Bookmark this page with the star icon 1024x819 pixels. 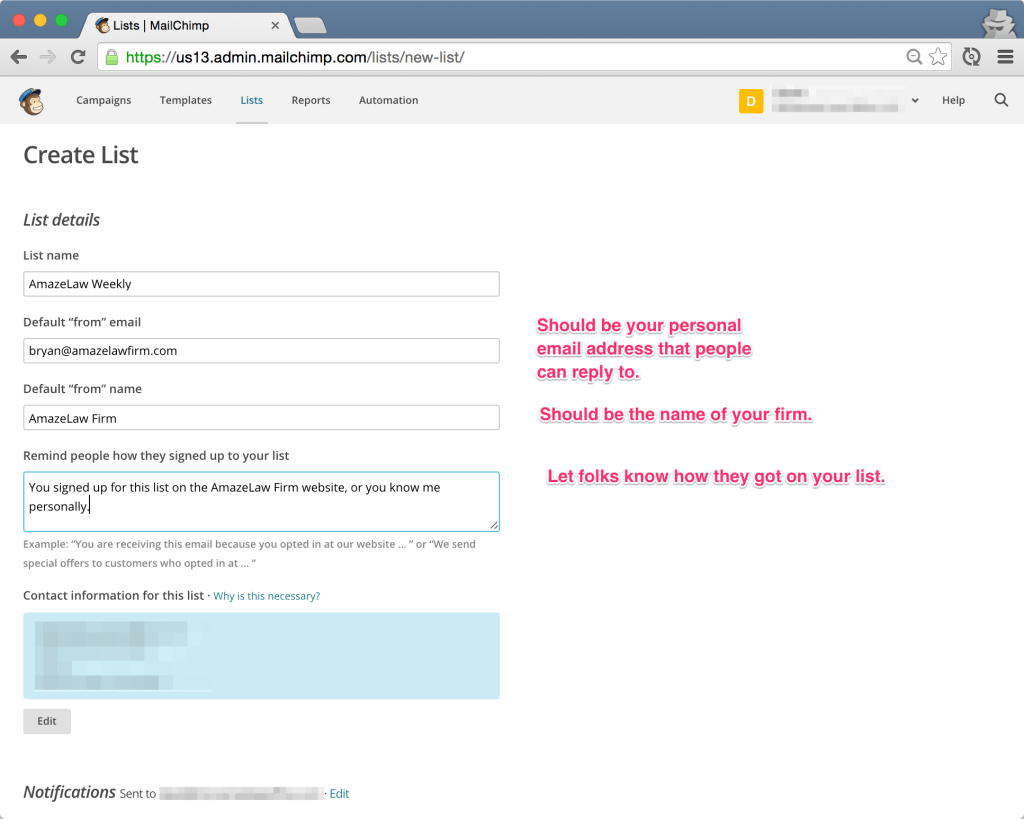coord(938,57)
